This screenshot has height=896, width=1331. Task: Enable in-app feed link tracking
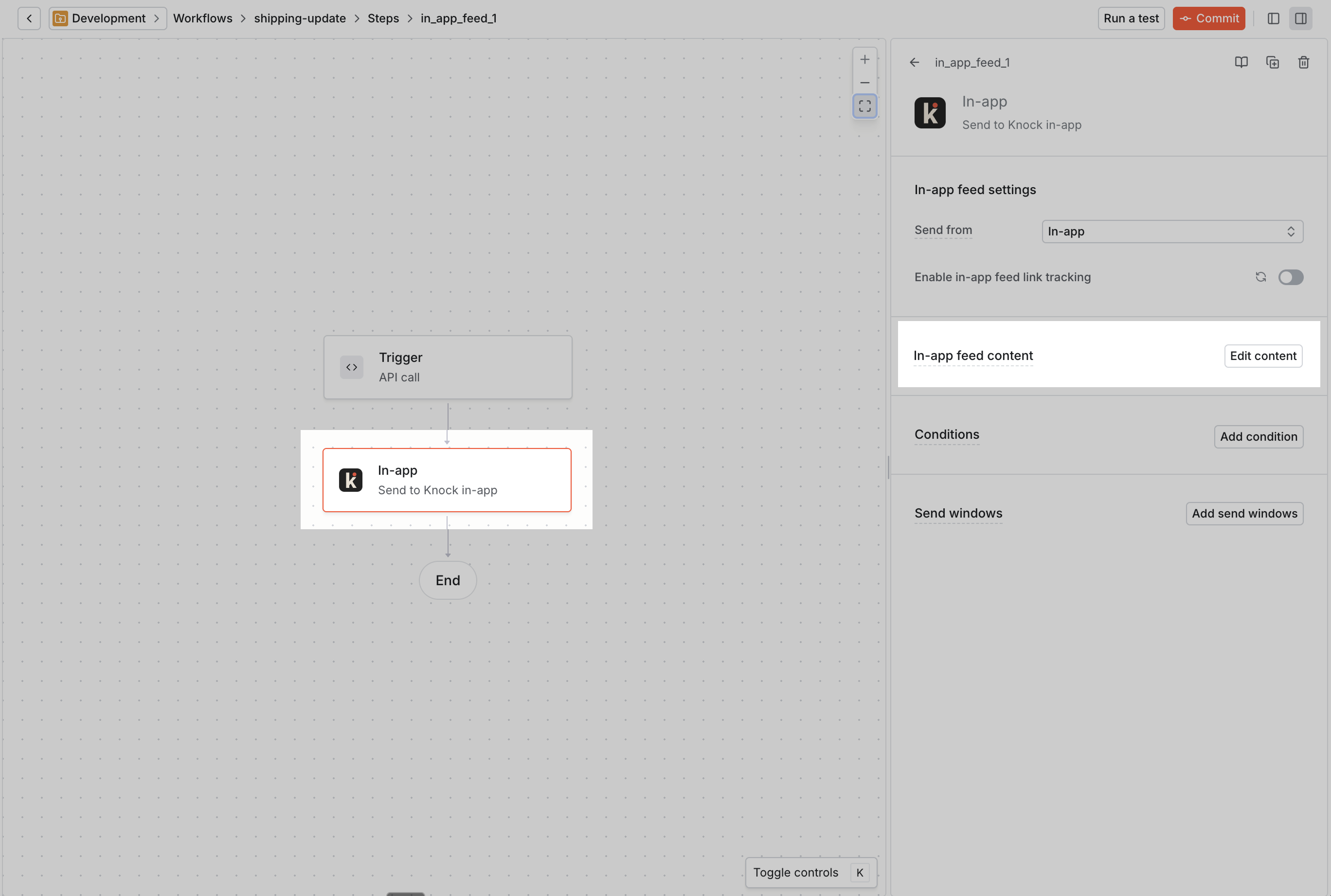click(x=1291, y=277)
